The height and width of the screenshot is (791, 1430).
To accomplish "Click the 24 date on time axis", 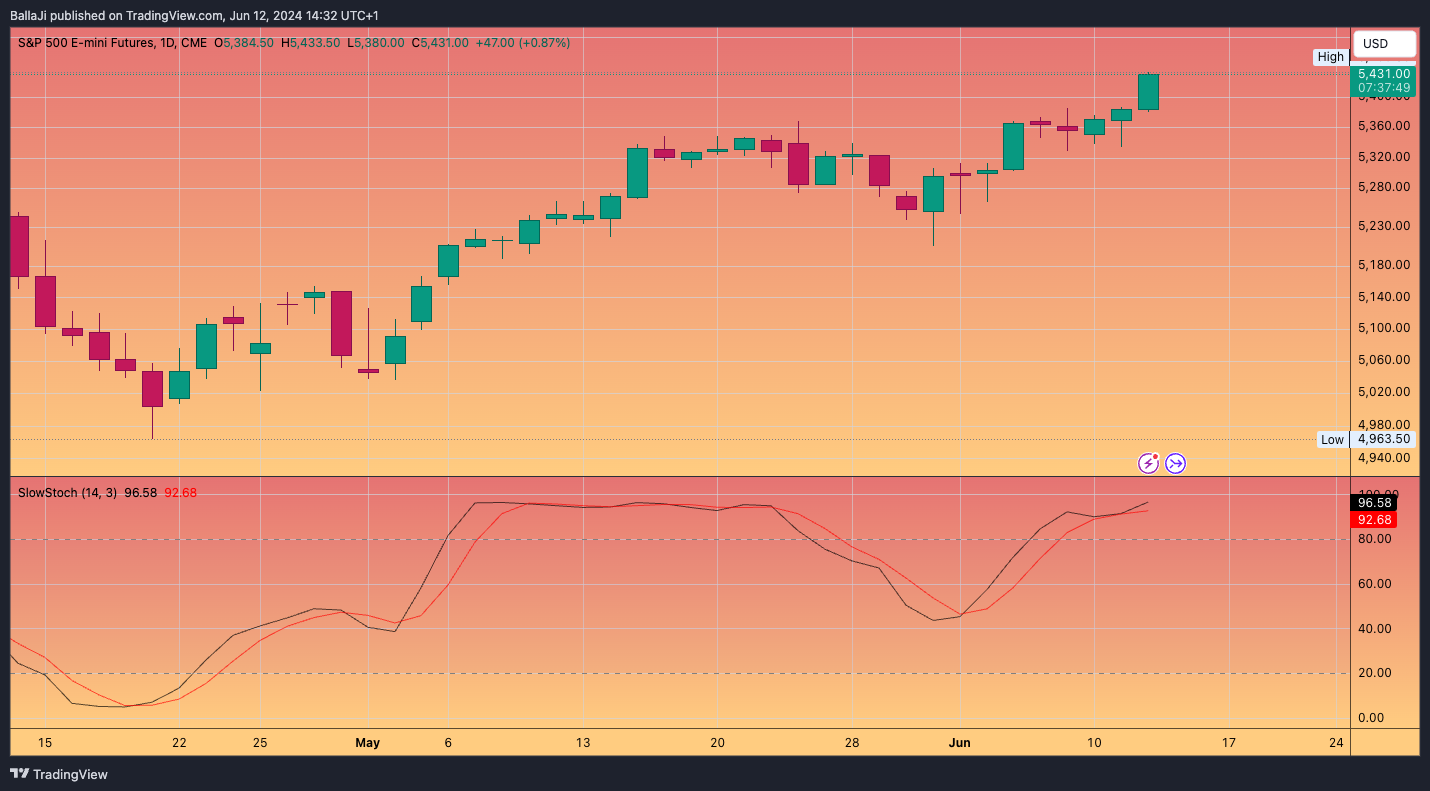I will coord(1336,742).
